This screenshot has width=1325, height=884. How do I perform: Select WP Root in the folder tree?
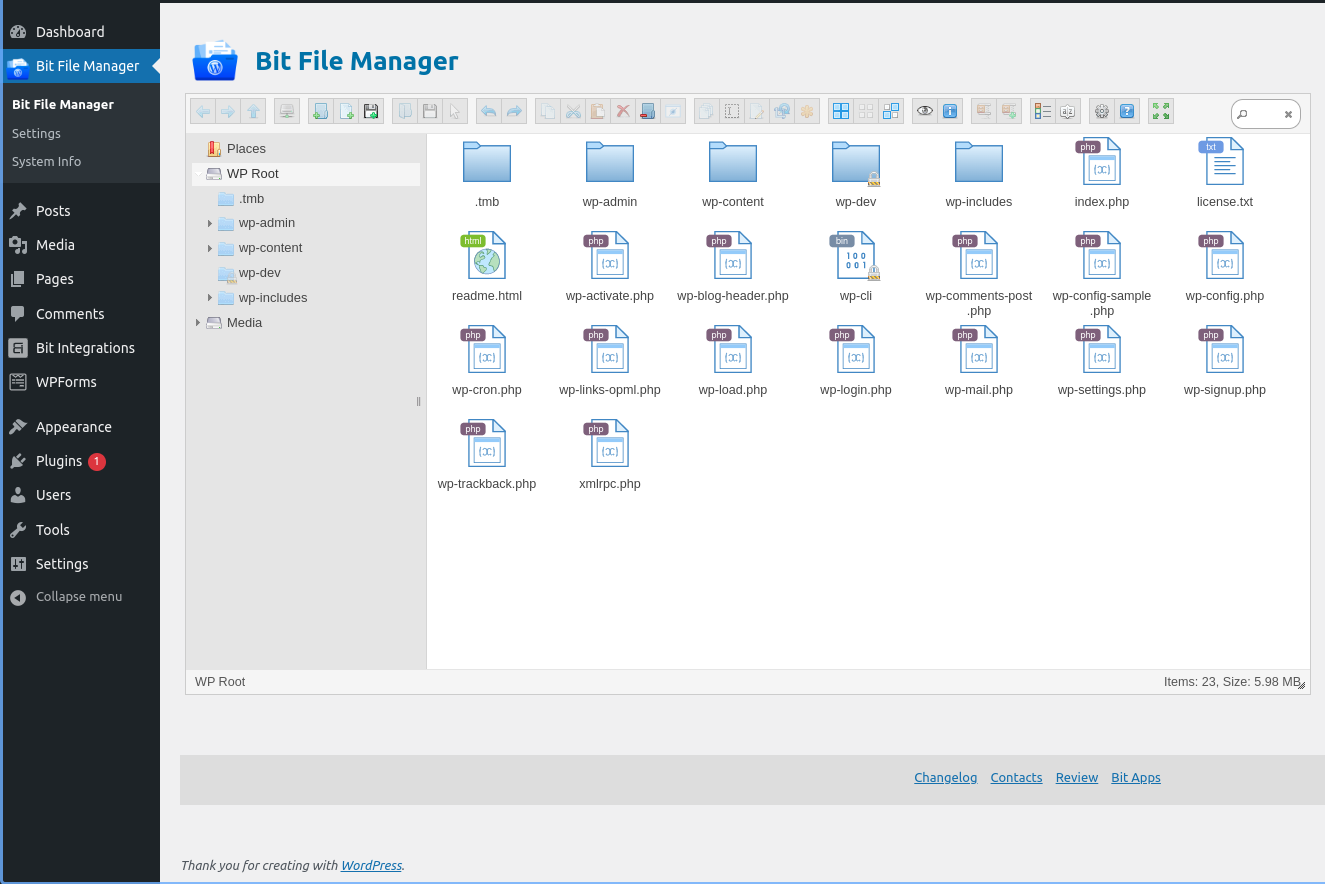pyautogui.click(x=306, y=174)
